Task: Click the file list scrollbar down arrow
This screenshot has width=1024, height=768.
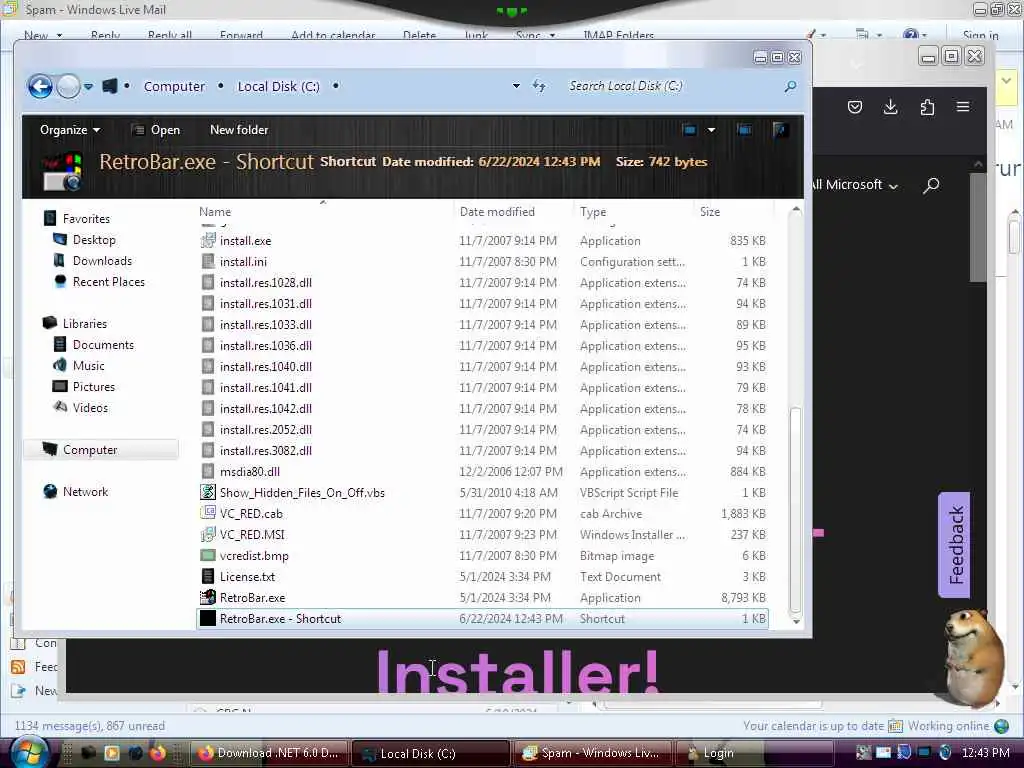Action: click(795, 621)
